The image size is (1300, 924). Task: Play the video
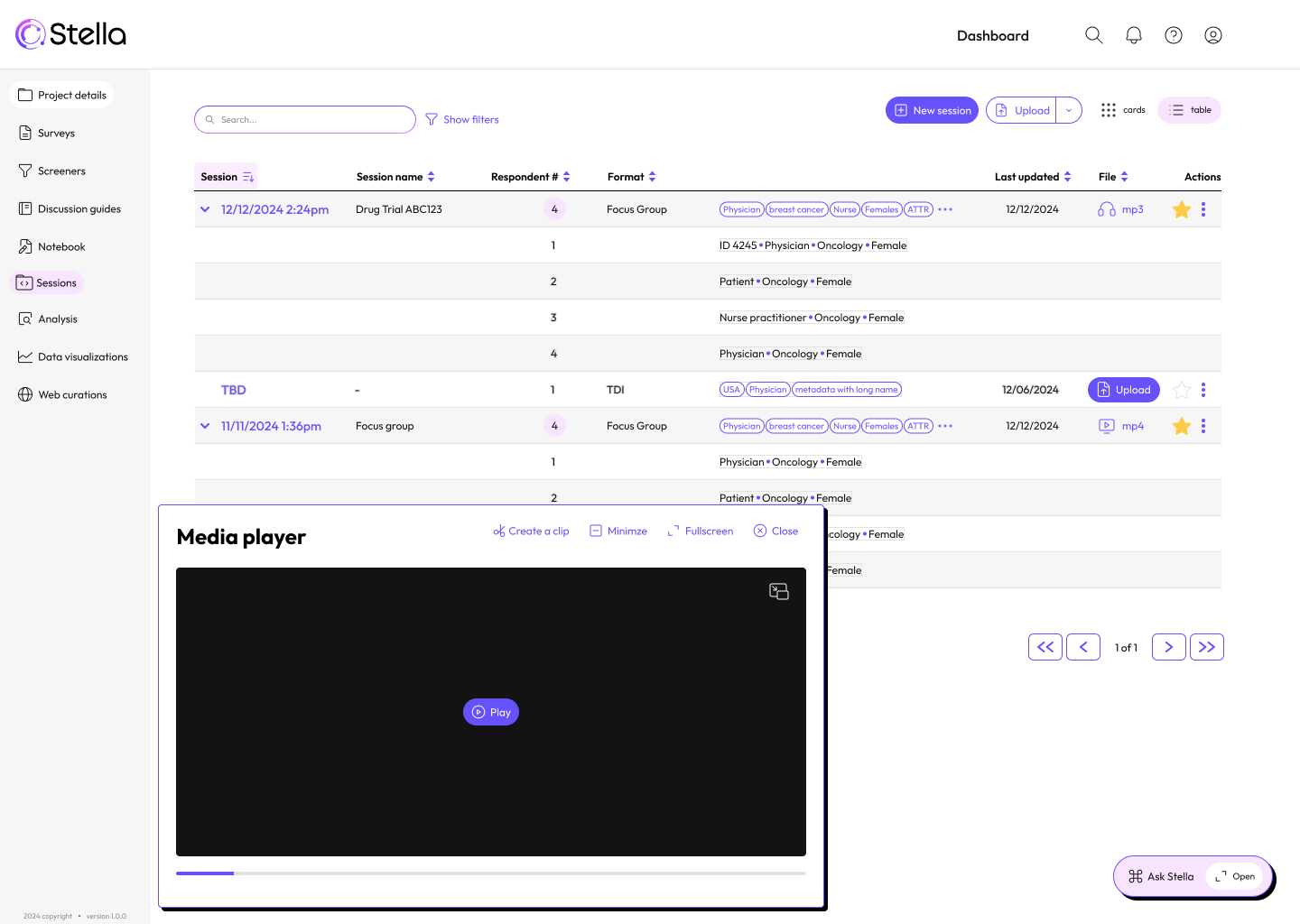491,712
